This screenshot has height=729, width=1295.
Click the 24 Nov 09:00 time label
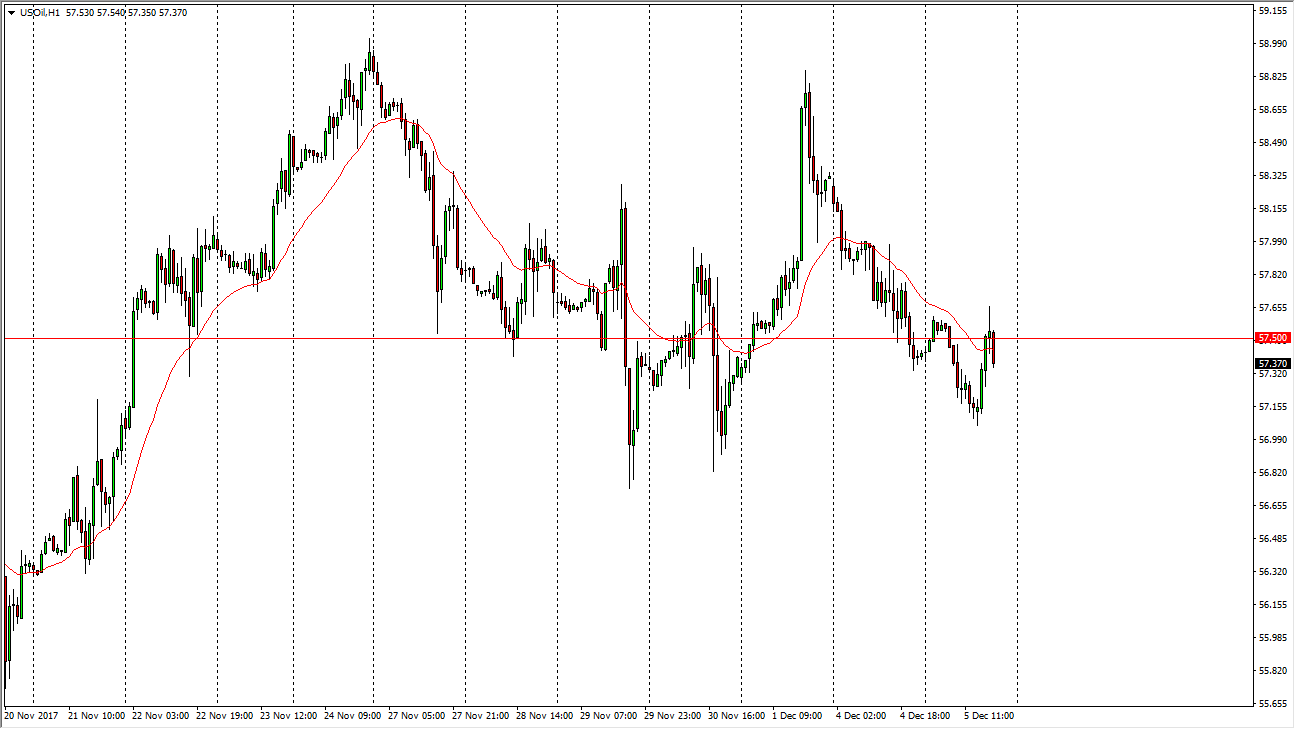[x=353, y=716]
